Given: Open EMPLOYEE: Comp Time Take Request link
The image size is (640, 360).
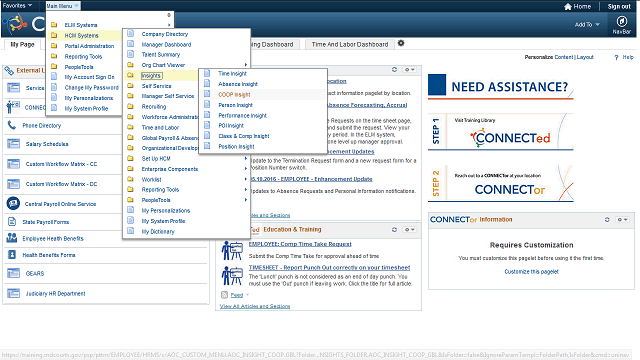Looking at the screenshot, I should click(300, 244).
